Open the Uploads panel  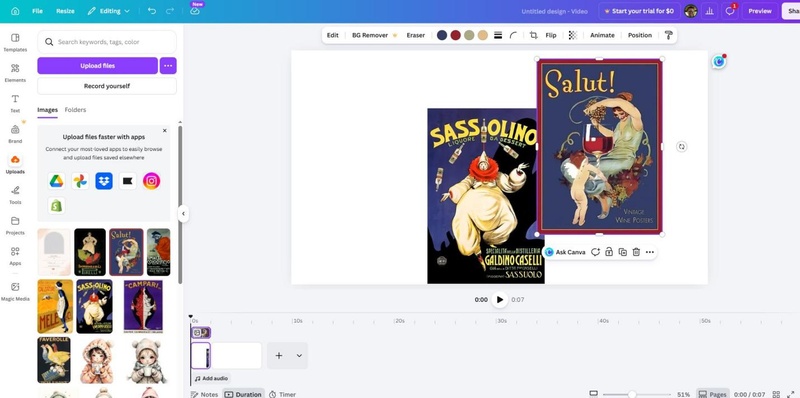15,164
